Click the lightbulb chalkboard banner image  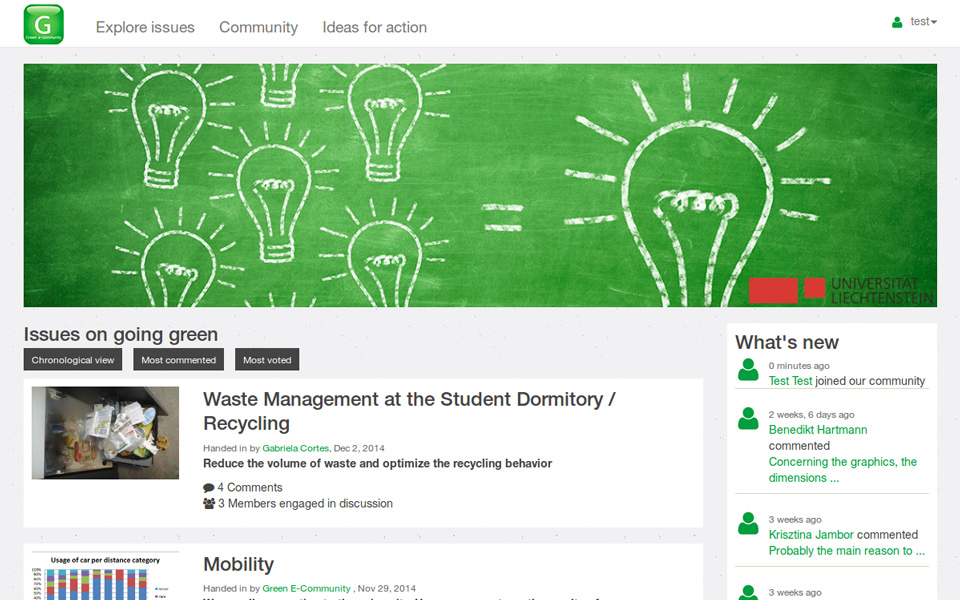click(x=480, y=185)
